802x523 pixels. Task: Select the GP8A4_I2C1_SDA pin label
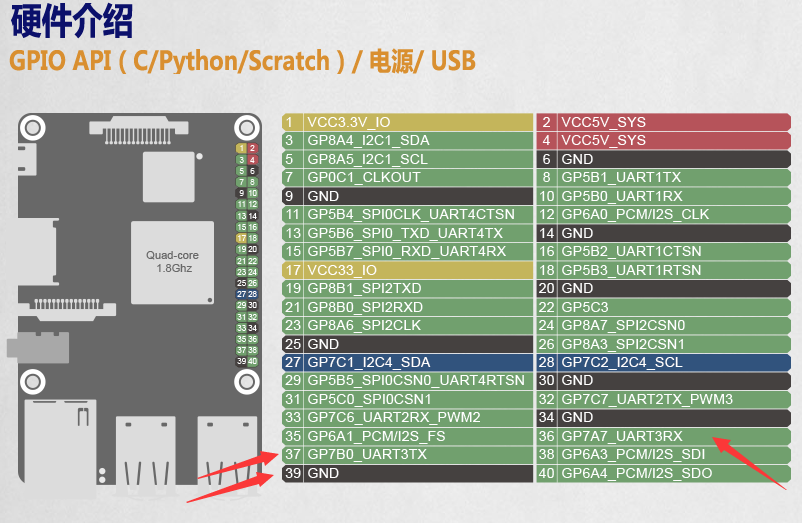pos(368,141)
